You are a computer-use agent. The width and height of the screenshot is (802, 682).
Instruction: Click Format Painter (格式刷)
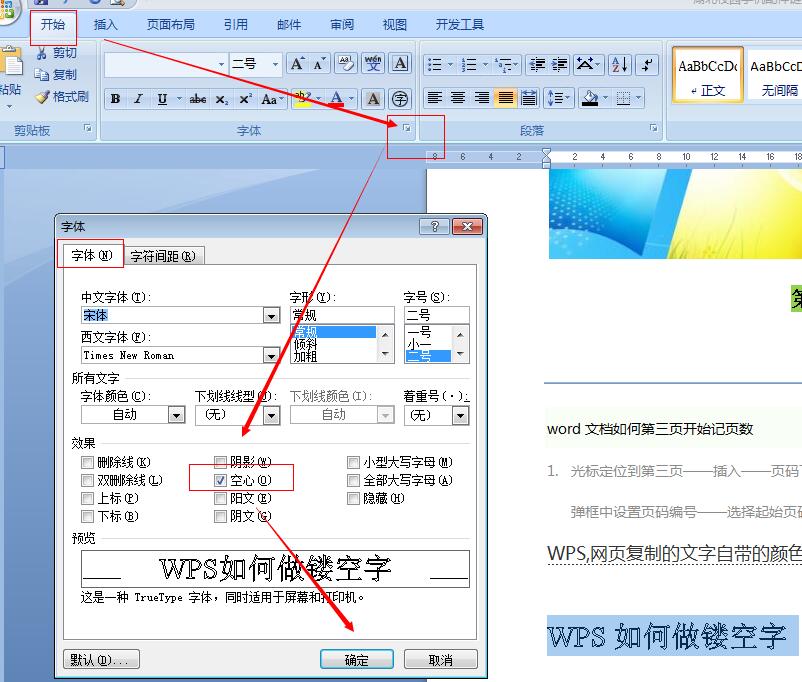[61, 96]
